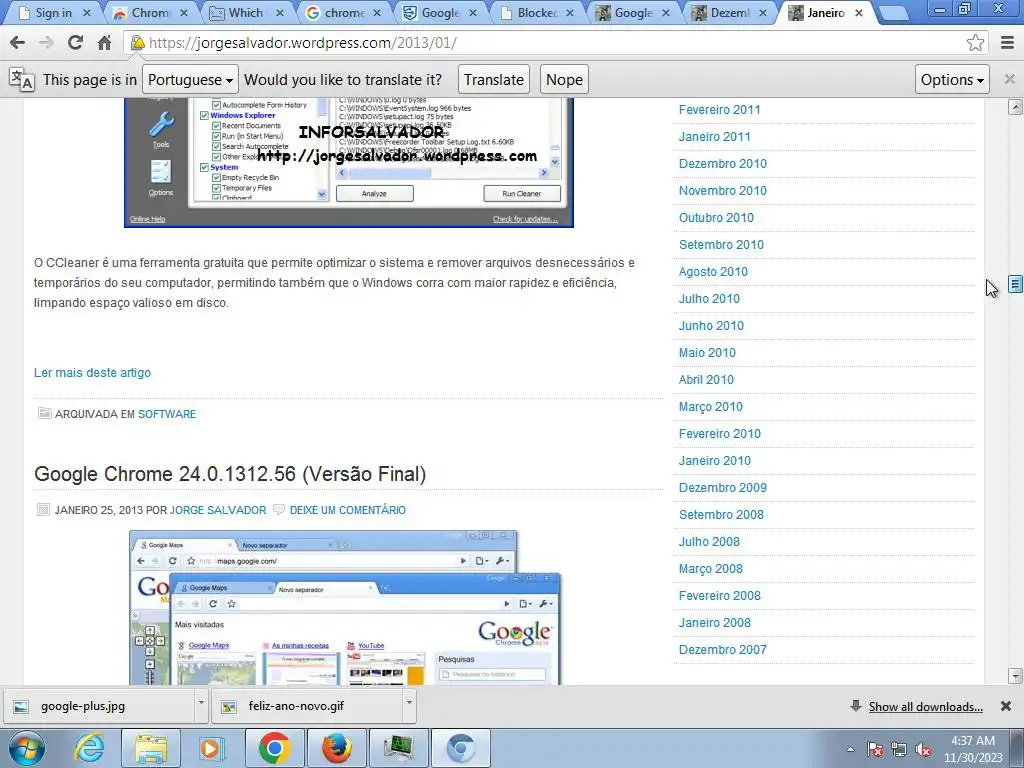
Task: Switch to the Which tab
Action: click(x=246, y=13)
